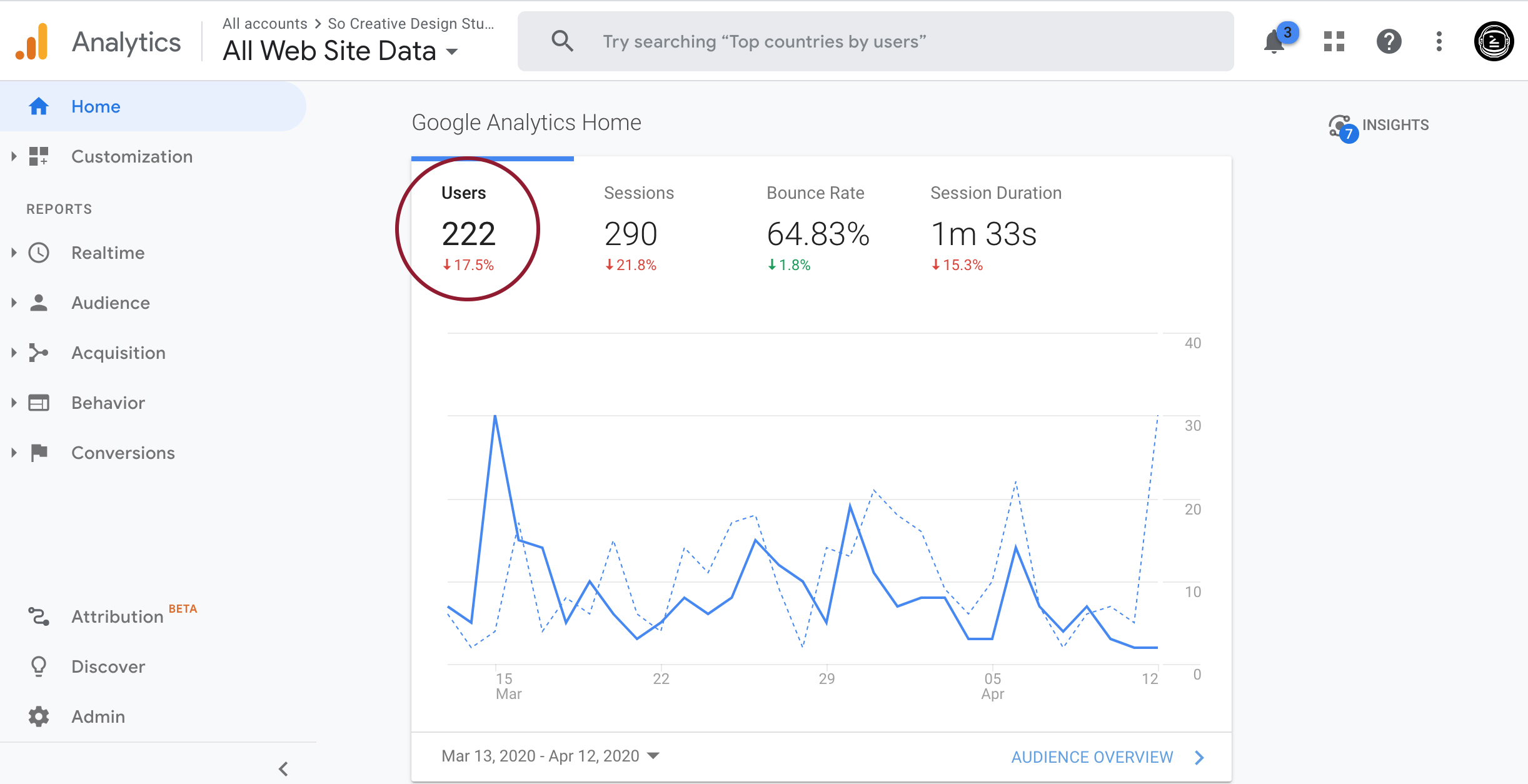Click the Google Analytics Home heading

pos(526,123)
